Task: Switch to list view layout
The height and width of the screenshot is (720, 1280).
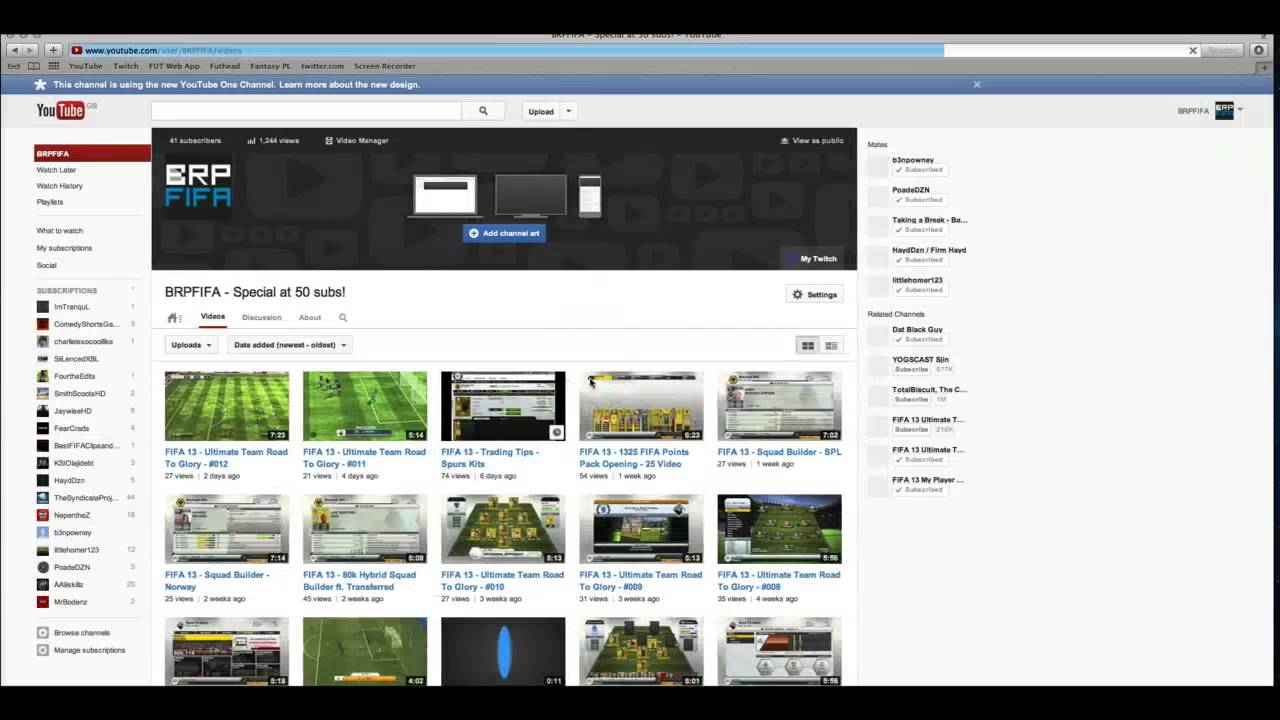Action: click(831, 345)
